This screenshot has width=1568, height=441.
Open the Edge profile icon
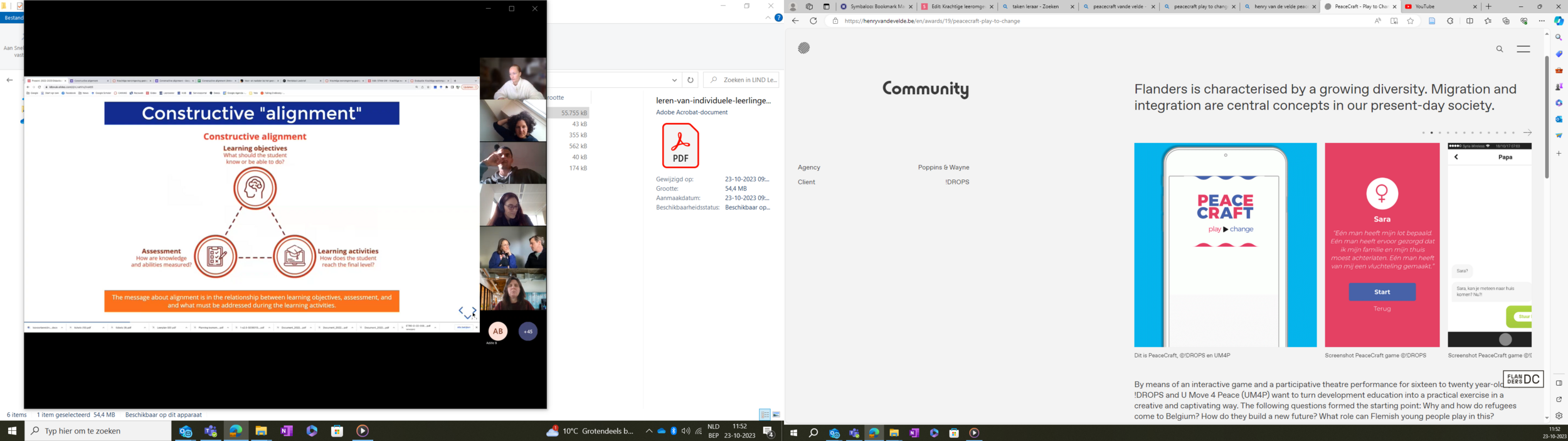793,7
